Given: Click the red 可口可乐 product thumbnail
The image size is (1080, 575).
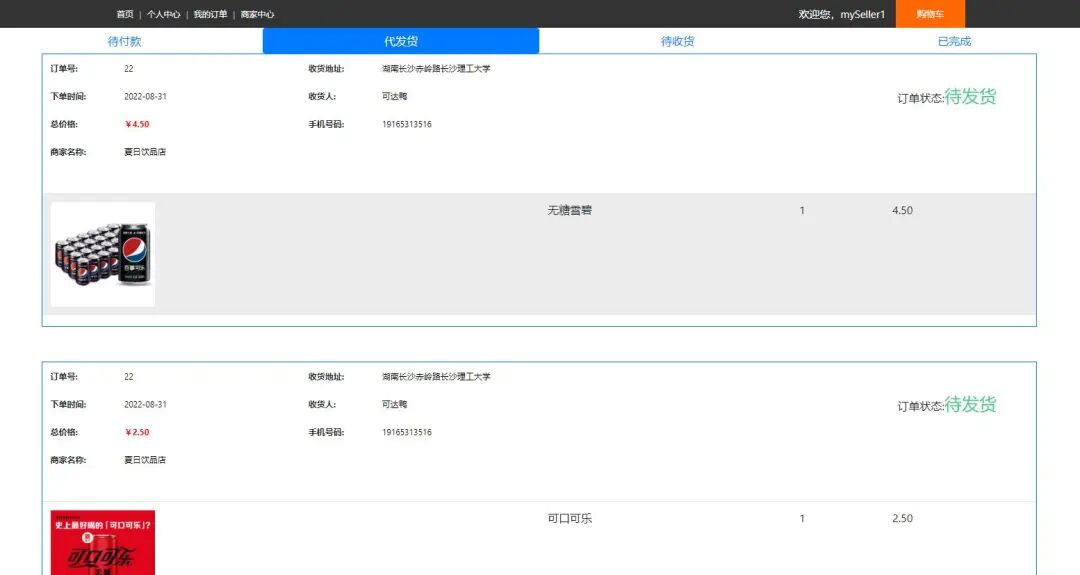Looking at the screenshot, I should click(x=103, y=543).
